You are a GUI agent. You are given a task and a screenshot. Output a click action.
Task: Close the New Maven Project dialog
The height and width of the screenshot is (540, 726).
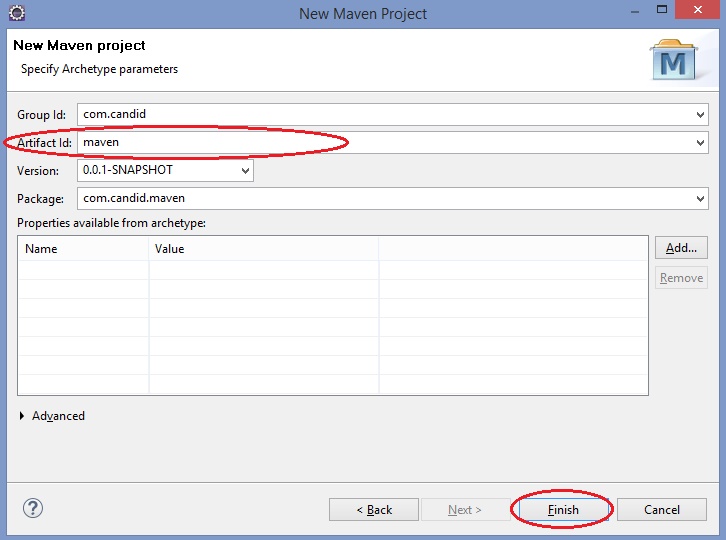click(697, 9)
